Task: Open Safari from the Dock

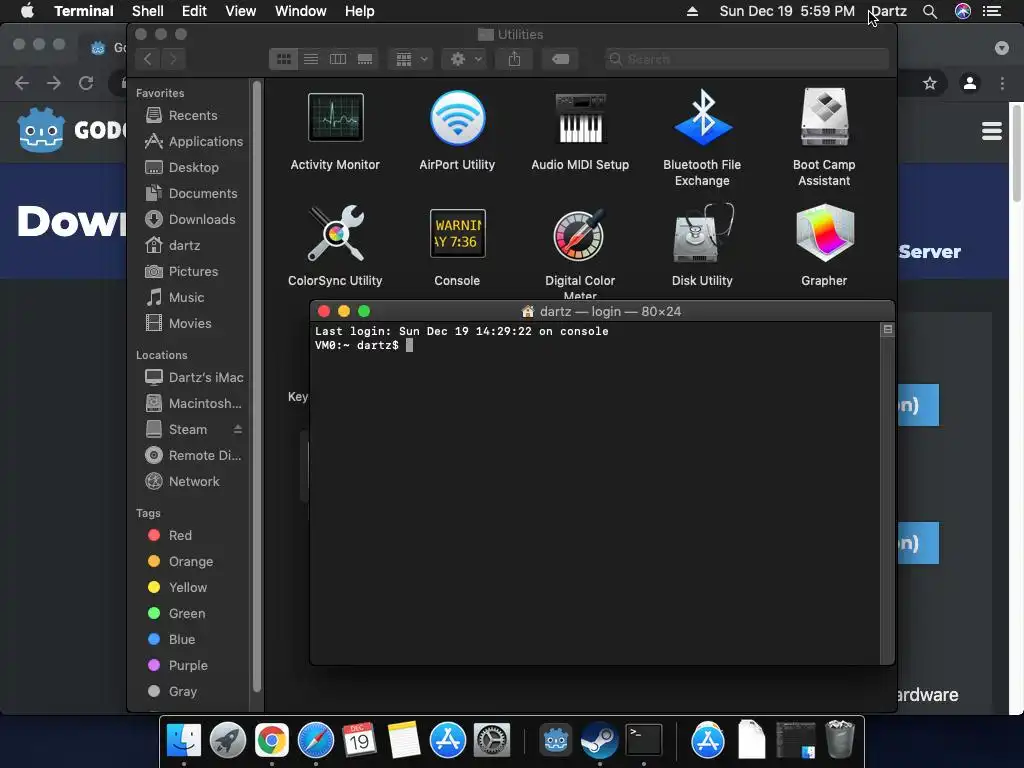Action: 315,741
